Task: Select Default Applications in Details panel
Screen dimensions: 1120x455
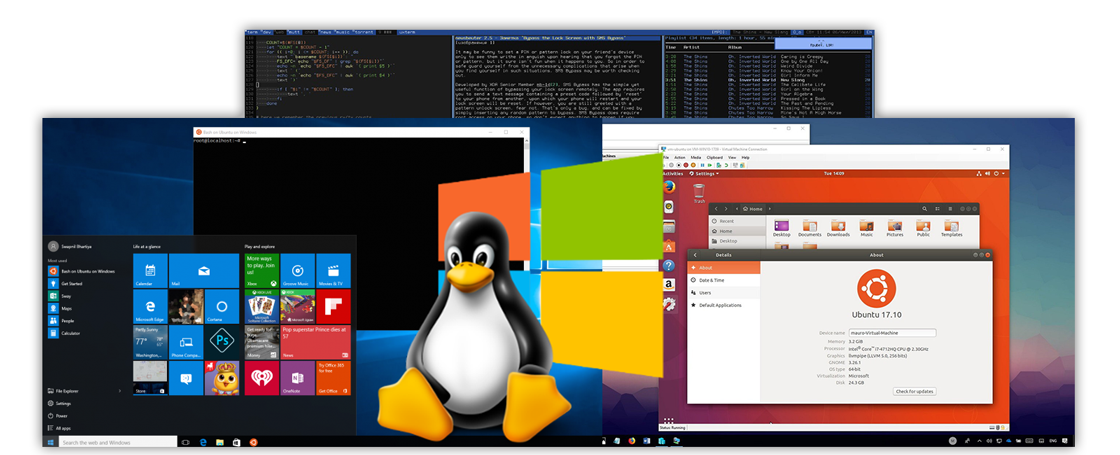Action: (x=724, y=305)
